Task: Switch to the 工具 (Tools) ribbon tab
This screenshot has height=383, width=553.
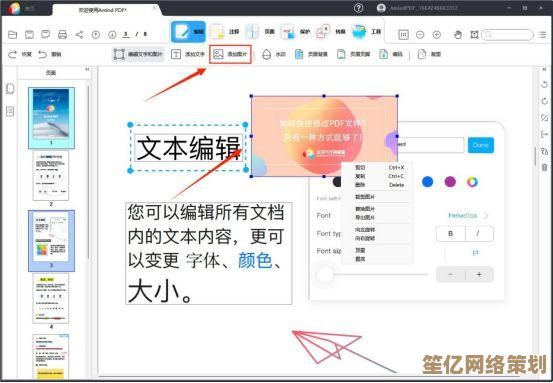Action: (367, 32)
